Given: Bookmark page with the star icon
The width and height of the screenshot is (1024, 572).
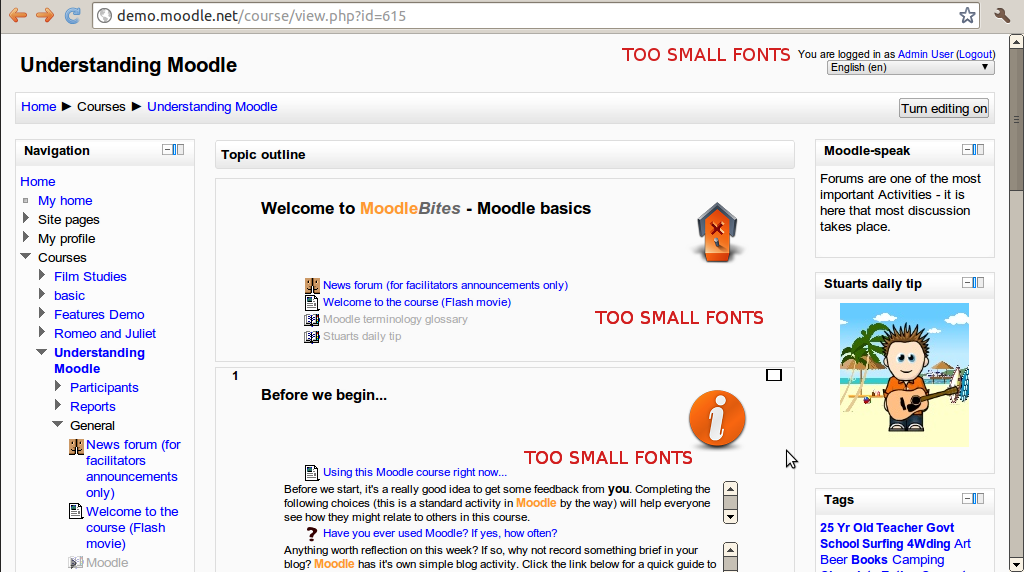Looking at the screenshot, I should (x=967, y=15).
